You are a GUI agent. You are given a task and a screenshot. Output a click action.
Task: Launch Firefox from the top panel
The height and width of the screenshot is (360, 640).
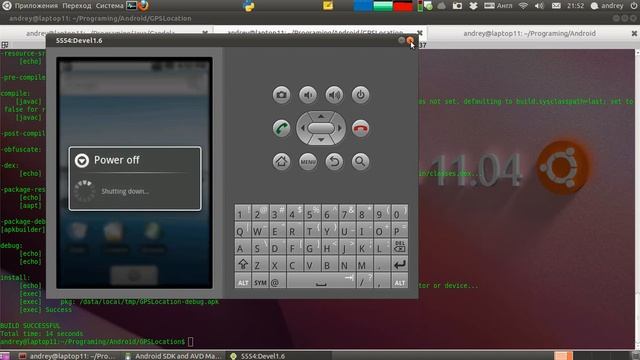click(x=143, y=6)
